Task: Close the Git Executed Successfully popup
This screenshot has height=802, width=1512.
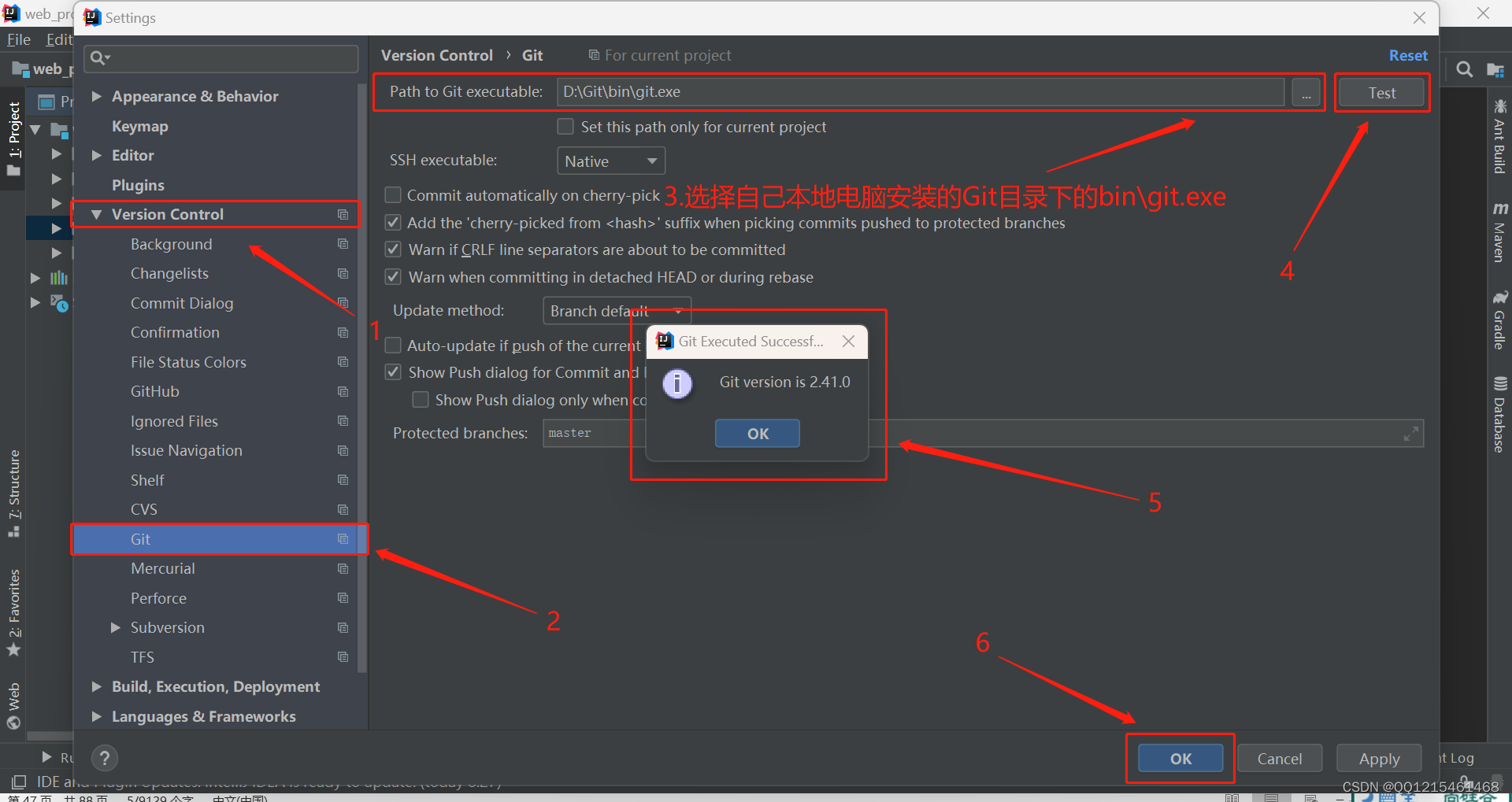Action: [848, 341]
